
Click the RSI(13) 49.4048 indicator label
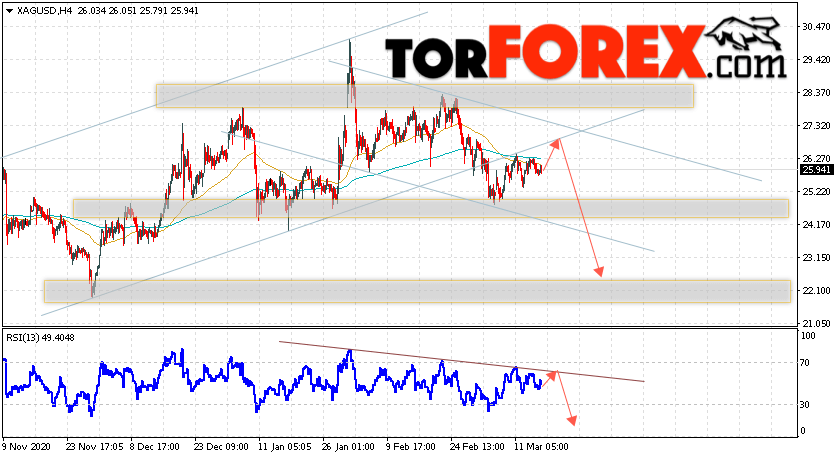40,338
